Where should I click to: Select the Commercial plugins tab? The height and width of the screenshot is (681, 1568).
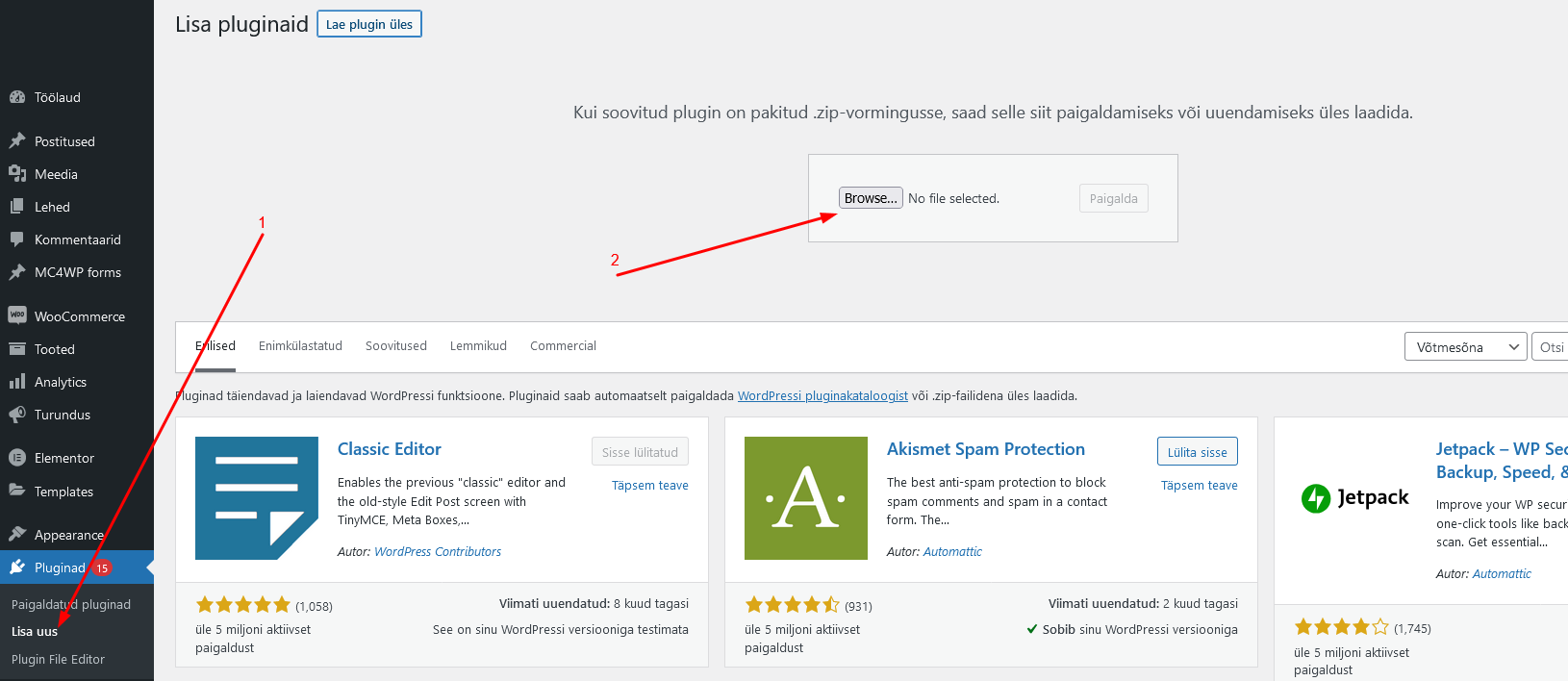[x=563, y=346]
